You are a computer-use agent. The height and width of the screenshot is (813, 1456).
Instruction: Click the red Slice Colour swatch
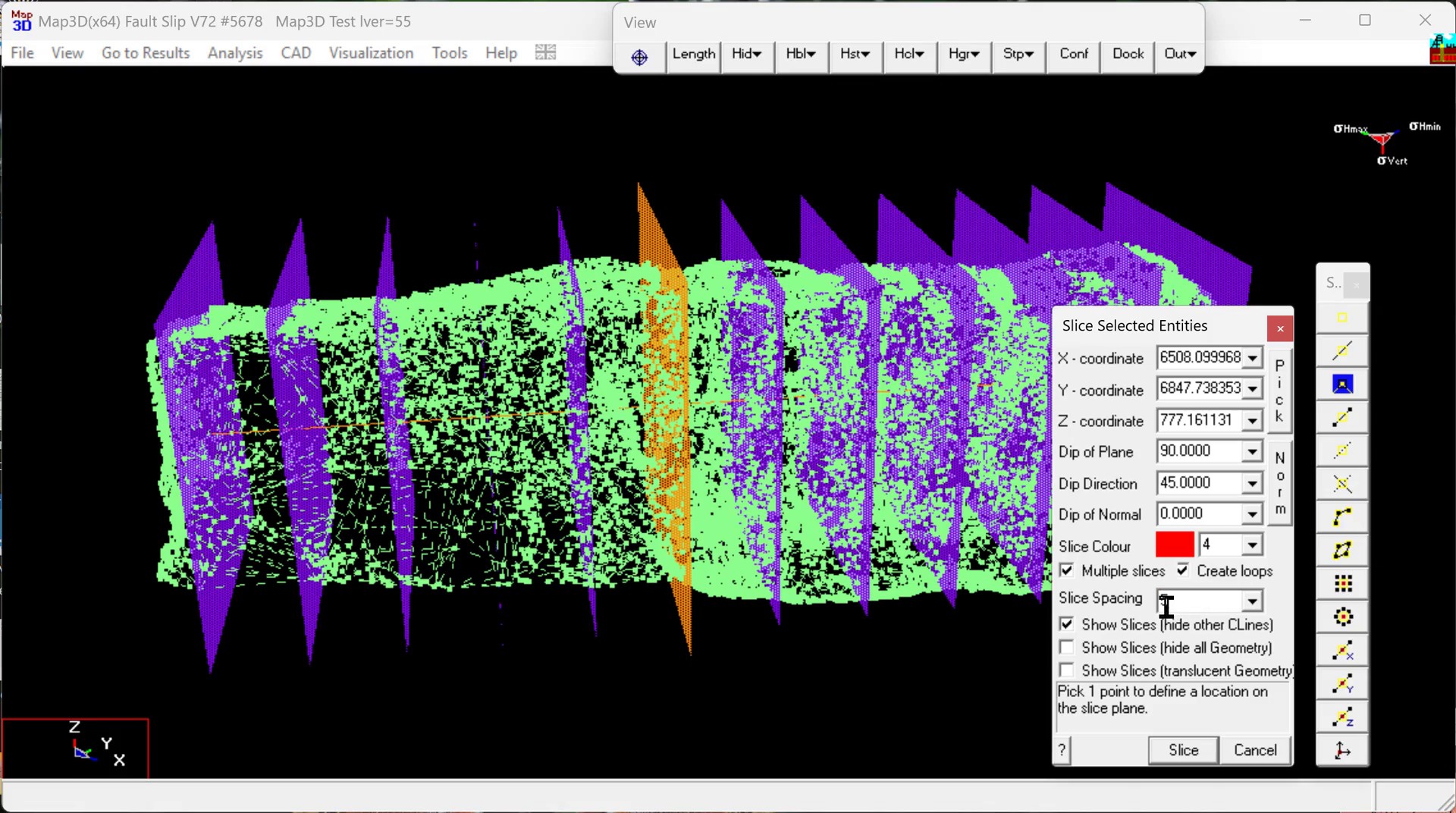pos(1174,545)
